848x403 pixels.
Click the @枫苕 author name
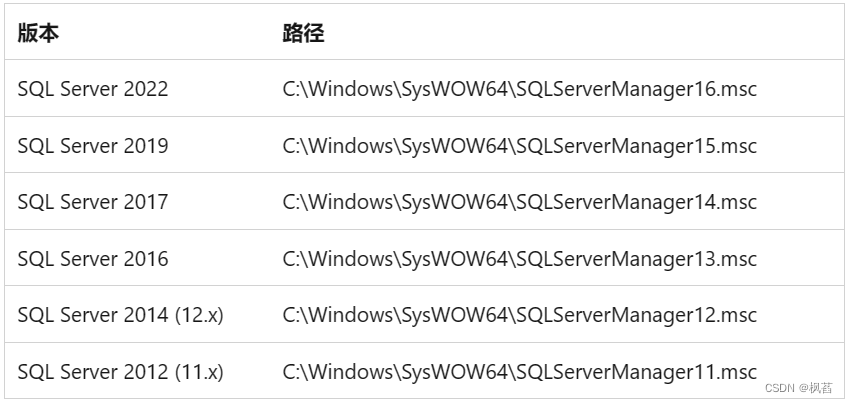[x=817, y=388]
